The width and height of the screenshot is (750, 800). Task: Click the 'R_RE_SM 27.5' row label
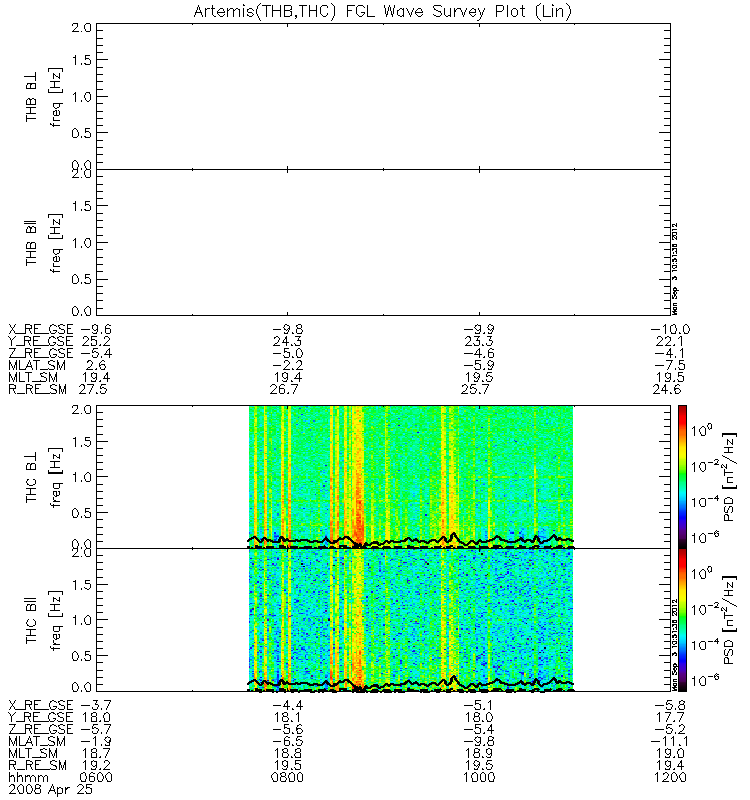coord(59,389)
